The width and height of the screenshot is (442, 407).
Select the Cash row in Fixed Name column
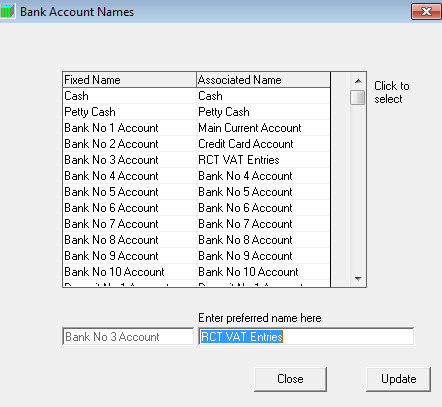click(129, 96)
